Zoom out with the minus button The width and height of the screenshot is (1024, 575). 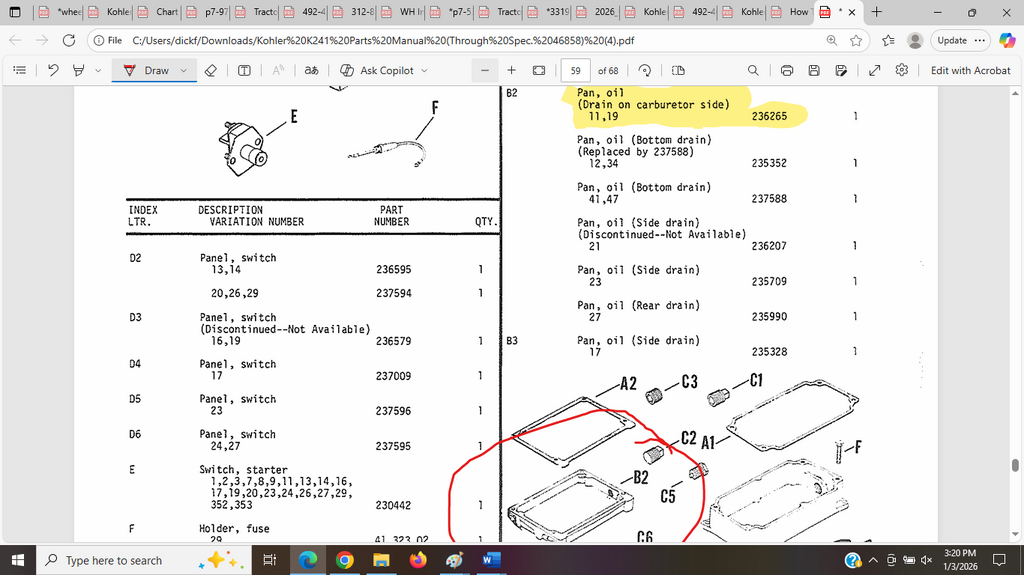coord(485,70)
